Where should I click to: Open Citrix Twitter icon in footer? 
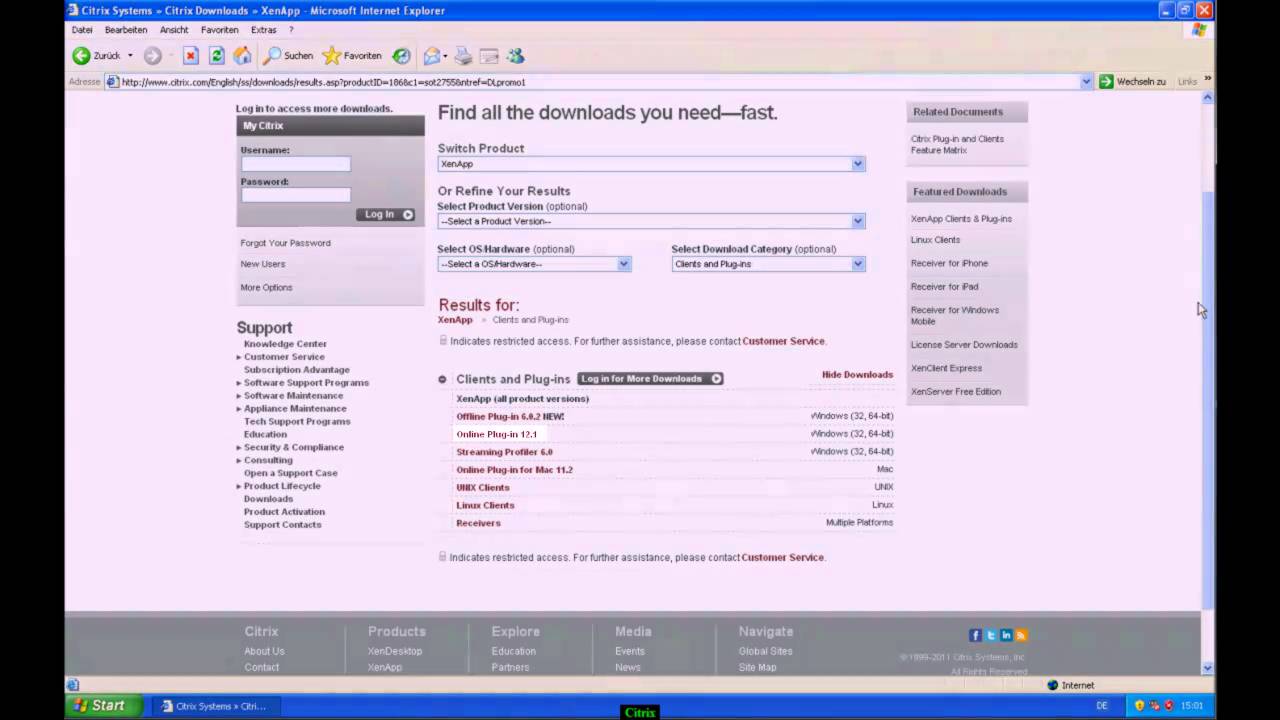click(x=991, y=635)
